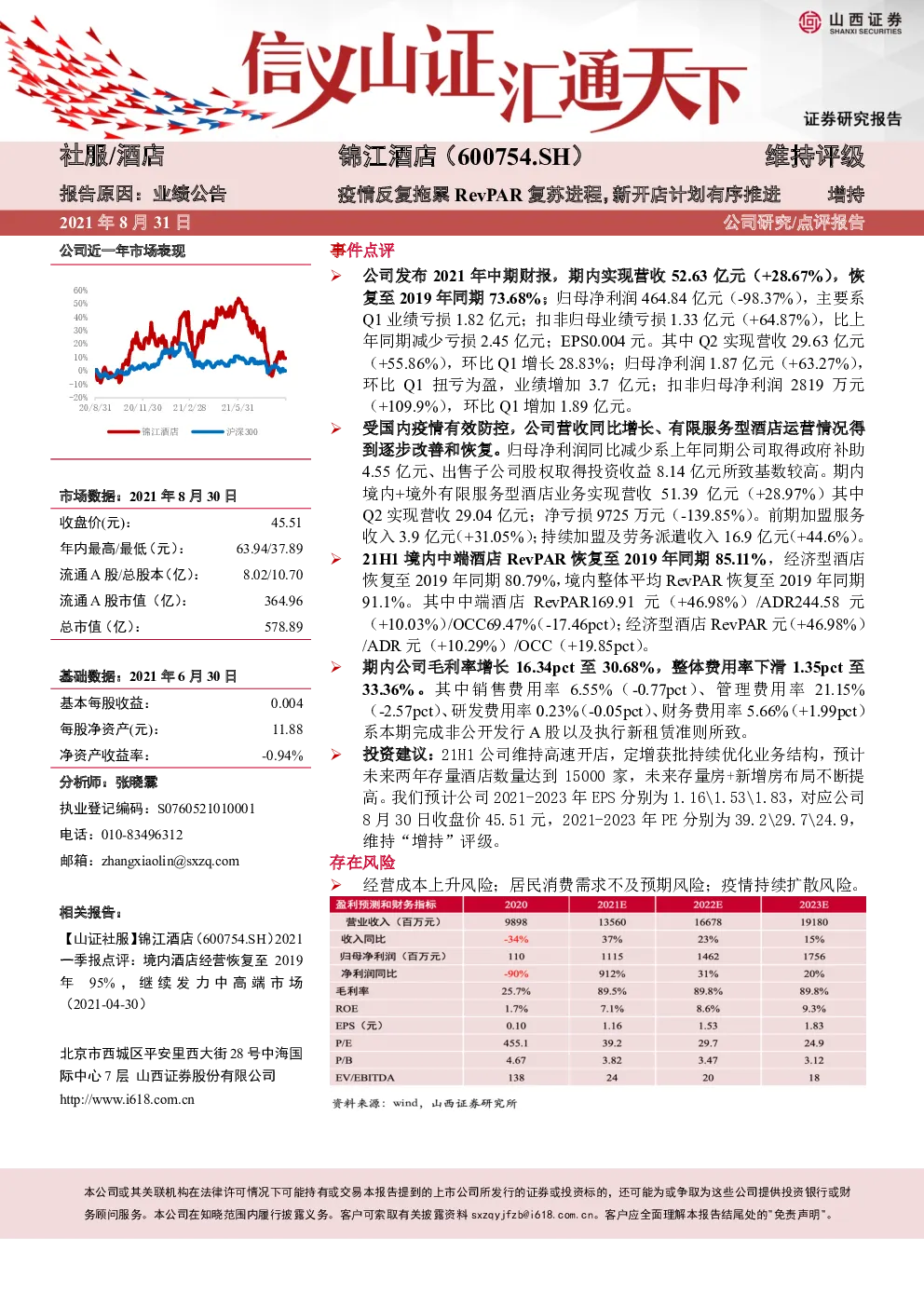This screenshot has width=924, height=1307.
Task: Click the Shanxi Securities logo icon
Action: (810, 21)
